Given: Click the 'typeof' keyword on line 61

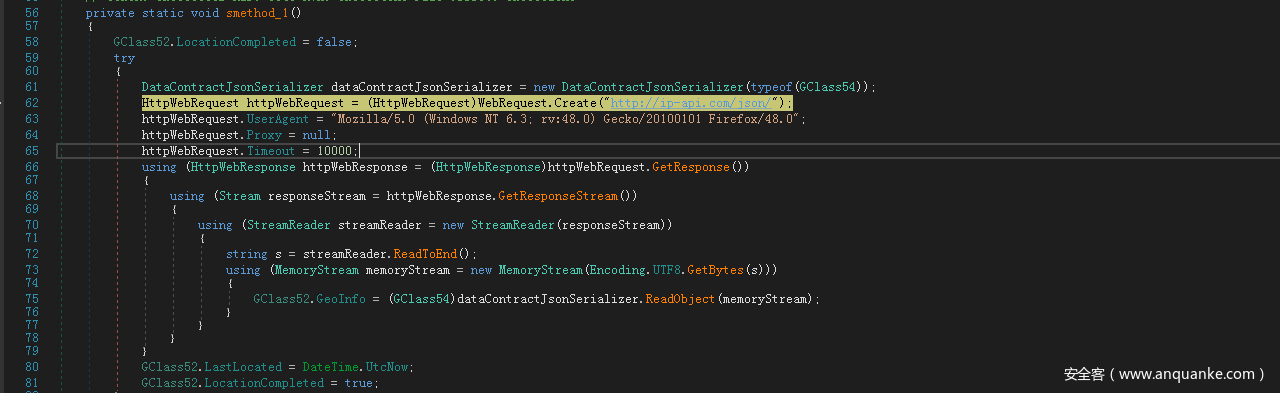Looking at the screenshot, I should click(771, 87).
